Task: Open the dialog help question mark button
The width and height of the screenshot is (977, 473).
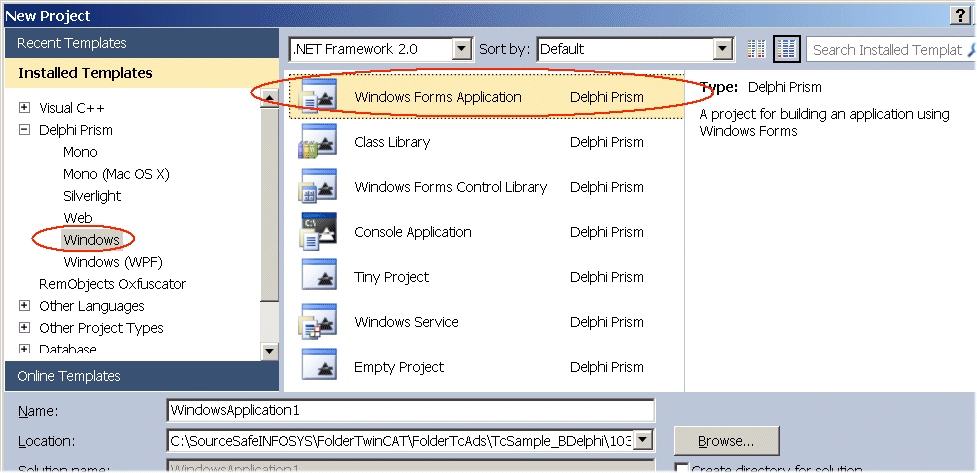Action: pos(960,16)
